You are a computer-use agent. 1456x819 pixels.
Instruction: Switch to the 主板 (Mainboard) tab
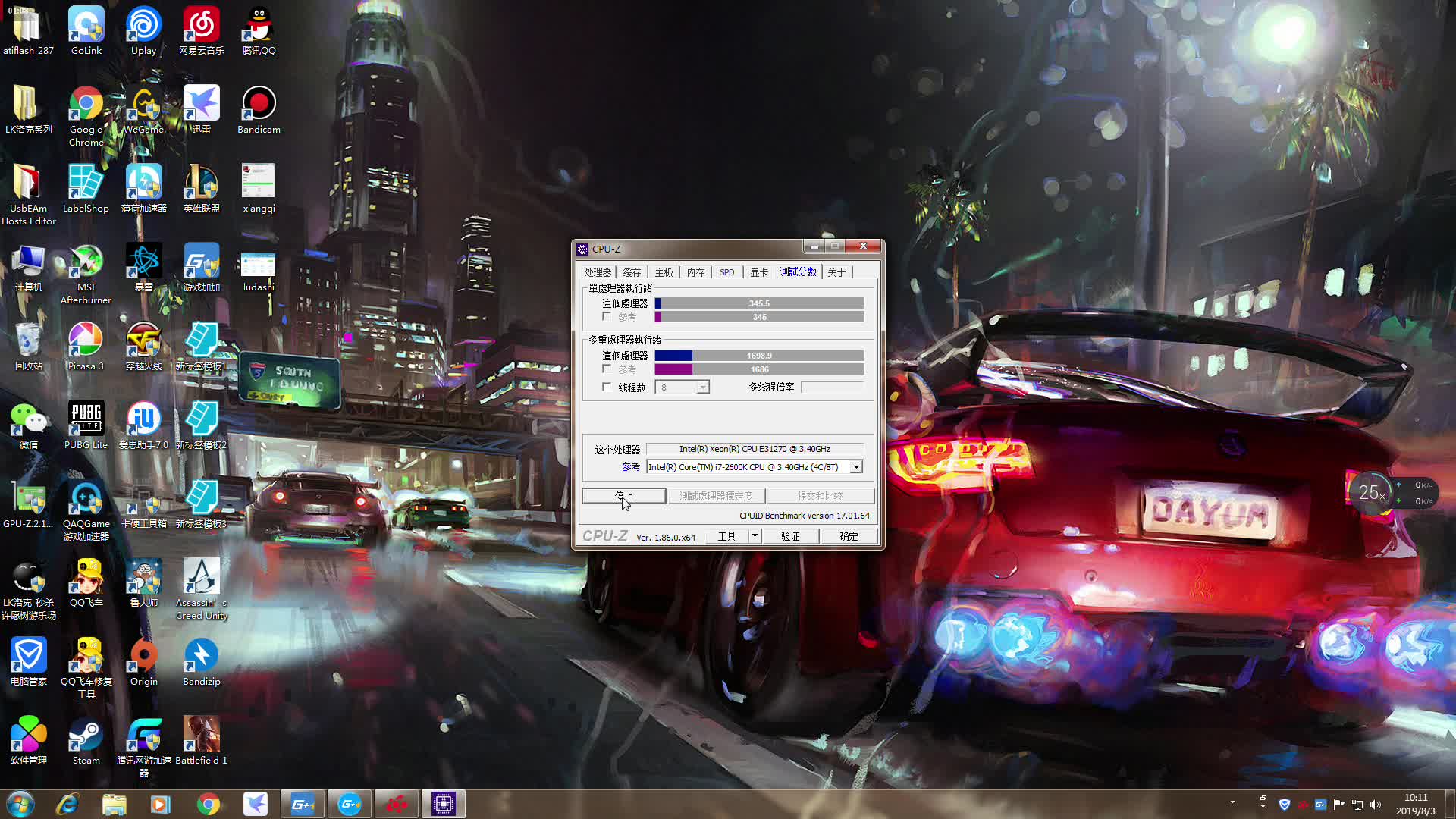[x=663, y=271]
